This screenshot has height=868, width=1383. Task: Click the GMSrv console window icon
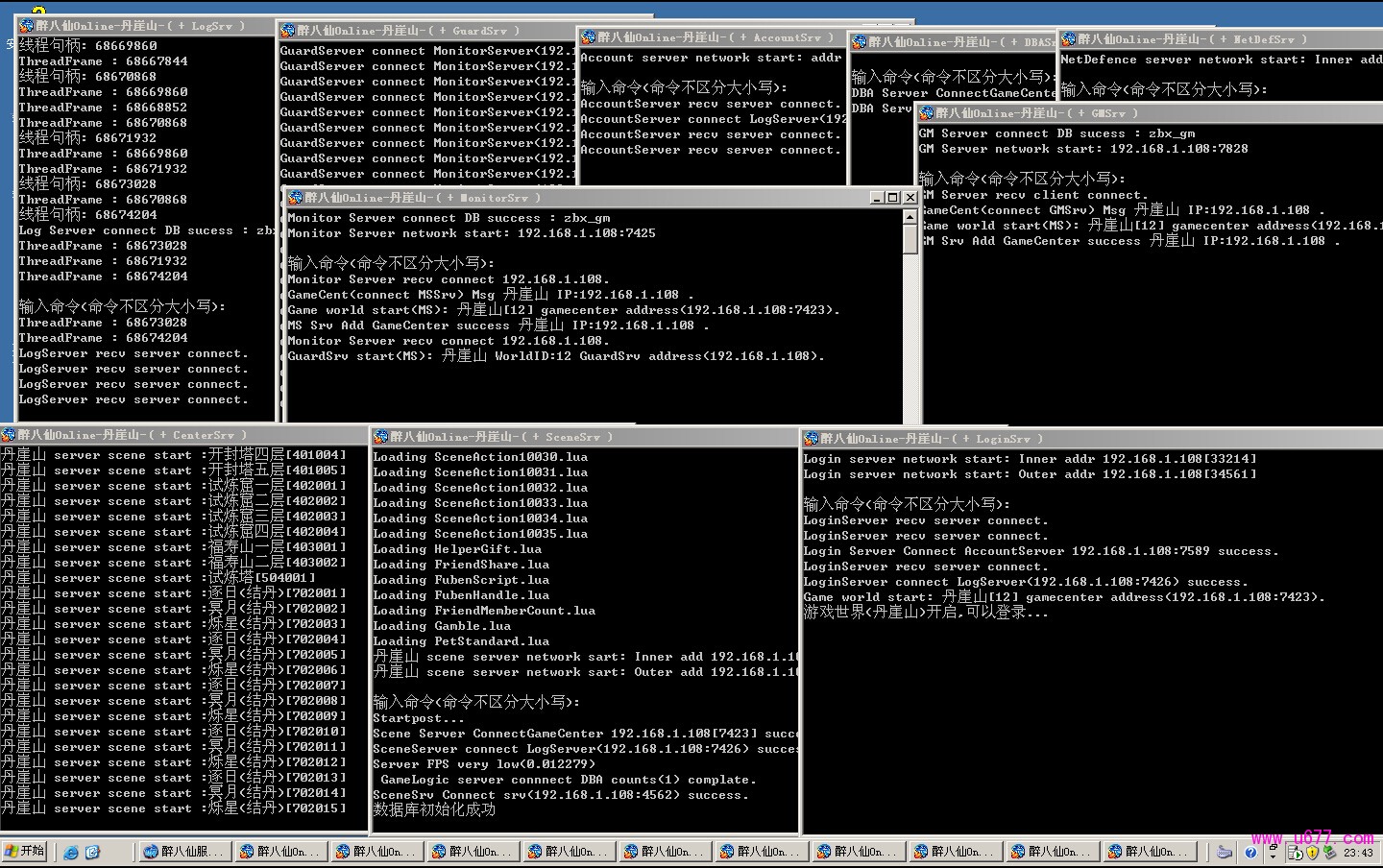coord(926,113)
